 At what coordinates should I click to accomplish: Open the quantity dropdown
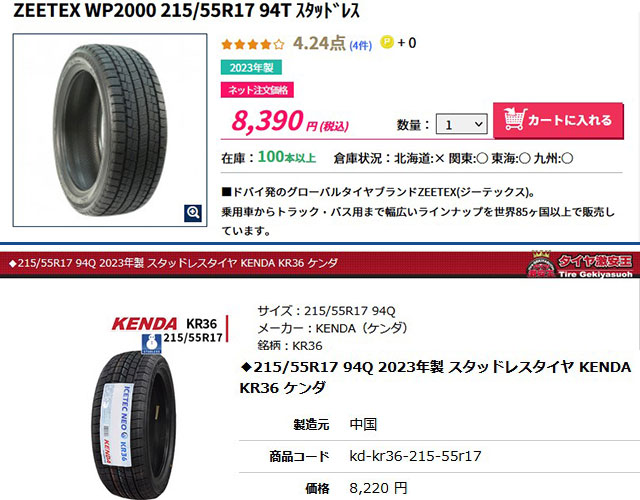coord(462,124)
